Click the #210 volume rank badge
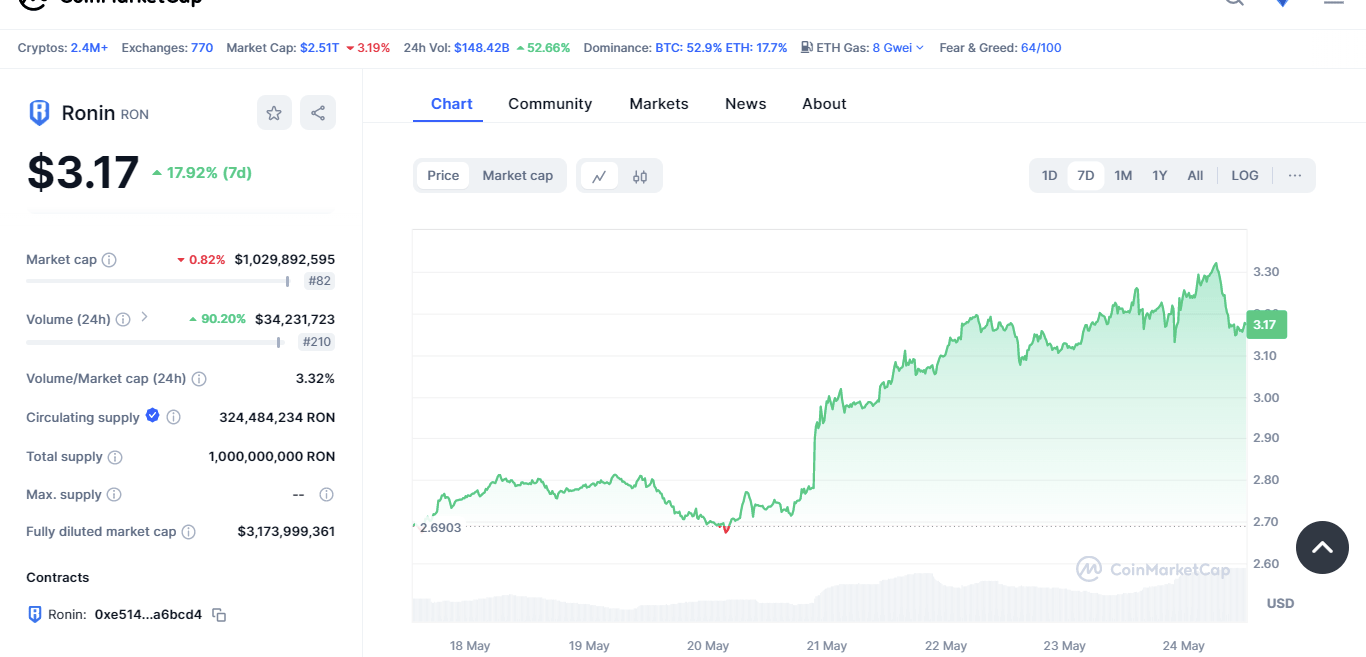 (316, 342)
